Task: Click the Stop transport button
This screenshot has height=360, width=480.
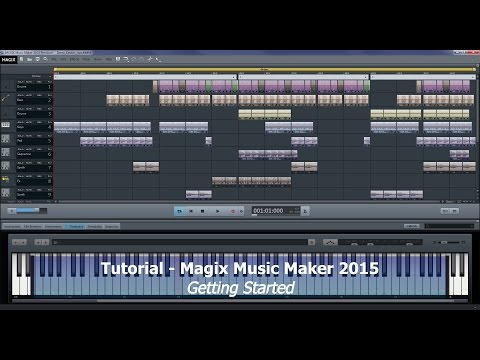Action: click(x=202, y=211)
